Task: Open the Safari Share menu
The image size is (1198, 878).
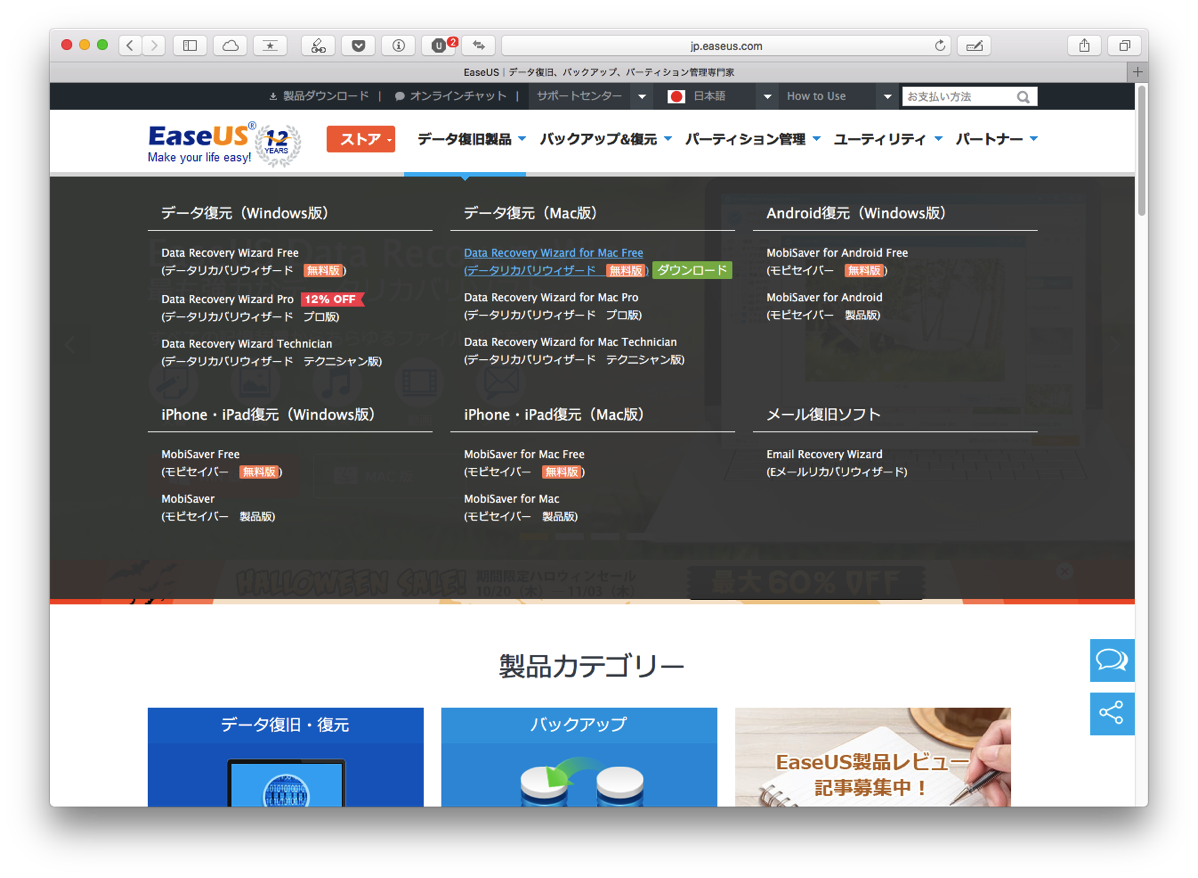Action: coord(1084,46)
